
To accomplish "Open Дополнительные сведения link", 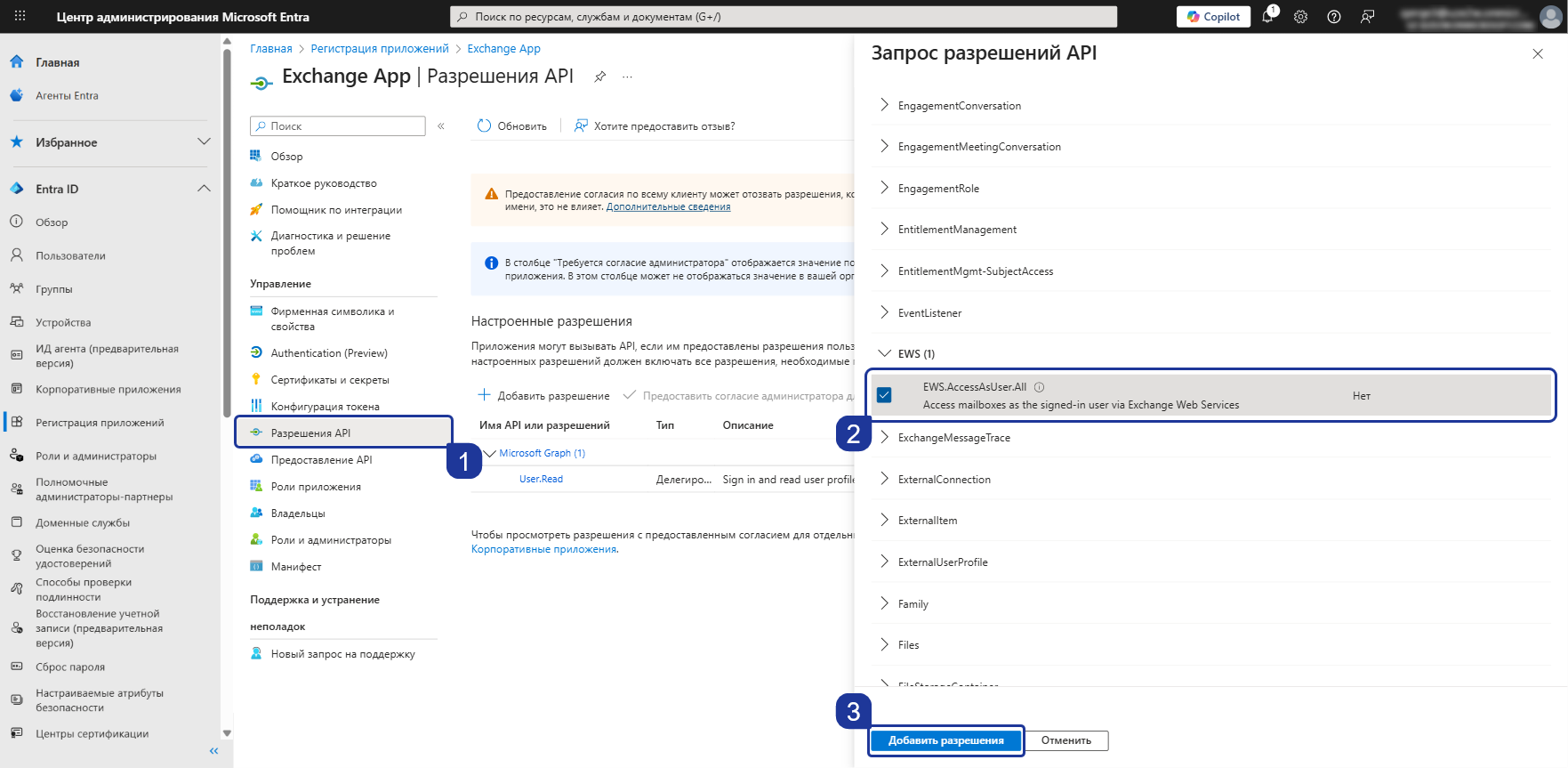I will point(668,207).
